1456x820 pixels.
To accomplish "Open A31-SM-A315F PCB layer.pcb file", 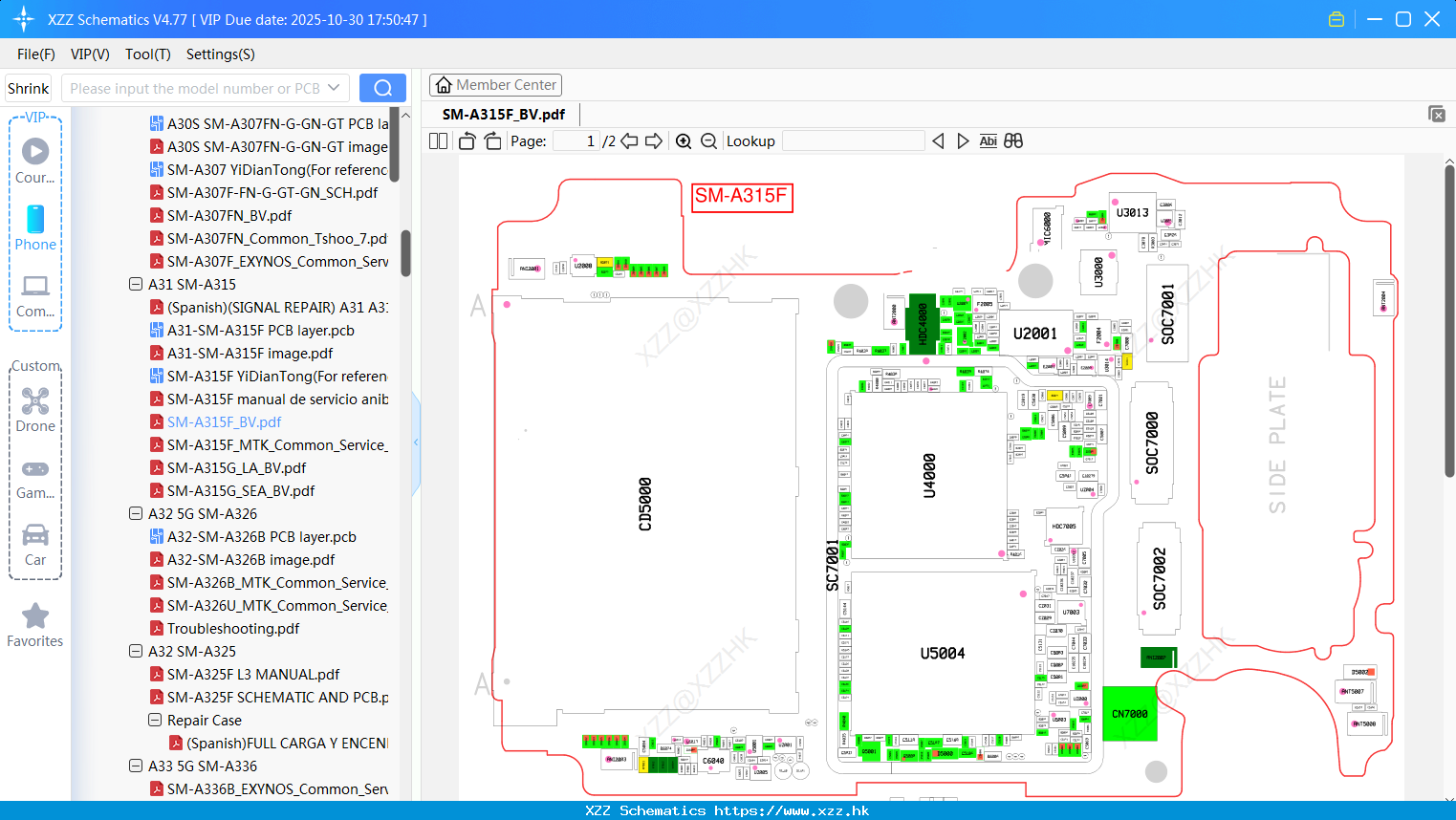I will coord(261,331).
